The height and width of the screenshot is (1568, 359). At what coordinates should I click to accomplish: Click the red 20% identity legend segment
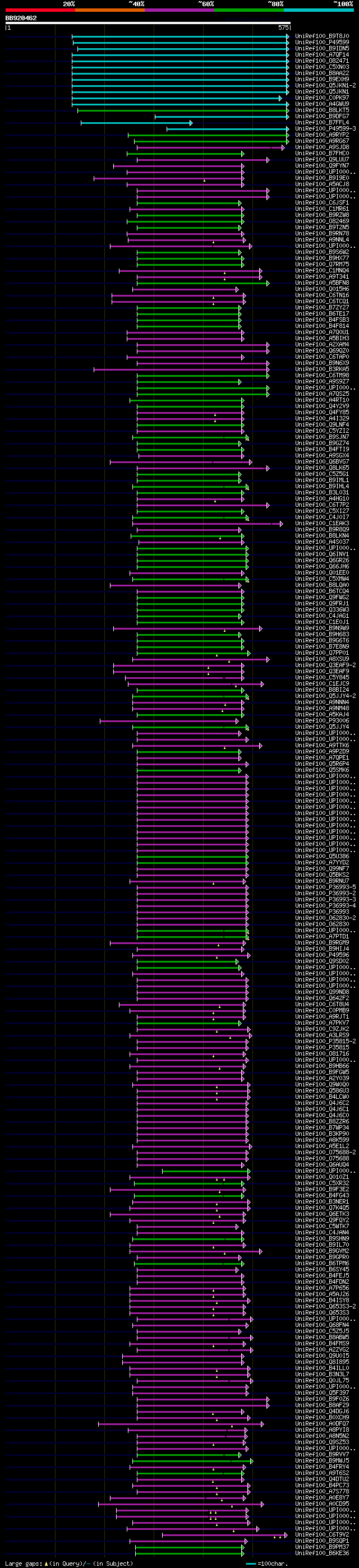click(40, 10)
